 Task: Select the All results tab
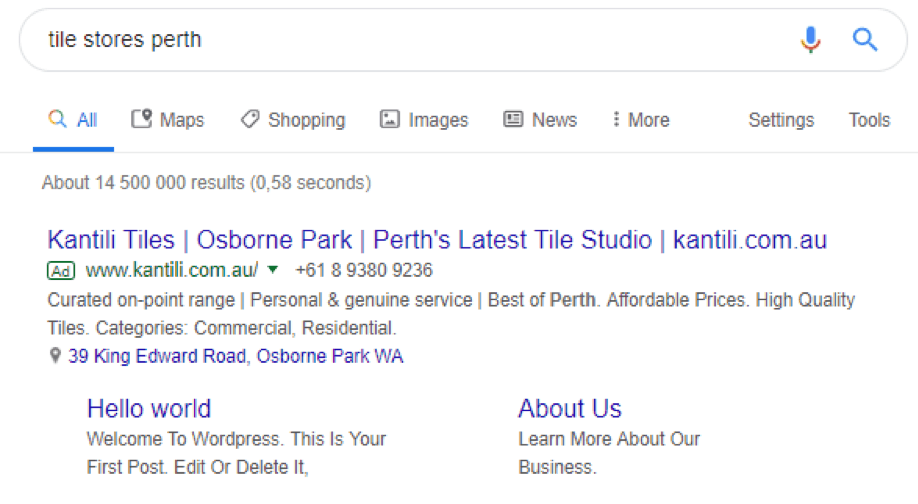point(73,120)
